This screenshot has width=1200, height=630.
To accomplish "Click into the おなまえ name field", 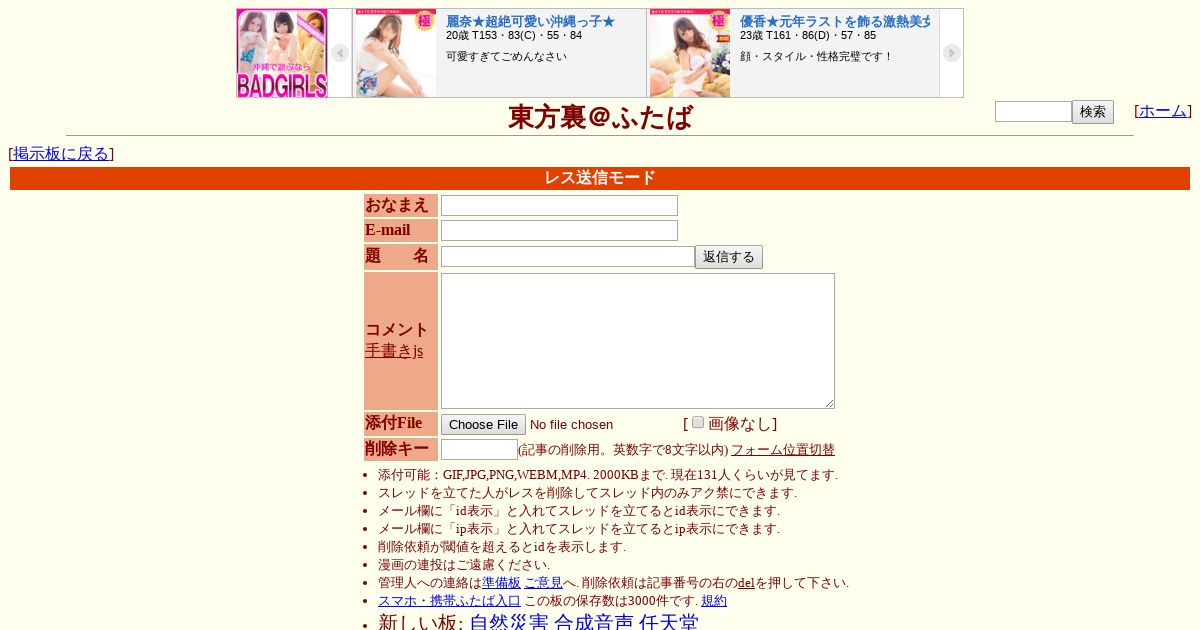I will [559, 205].
